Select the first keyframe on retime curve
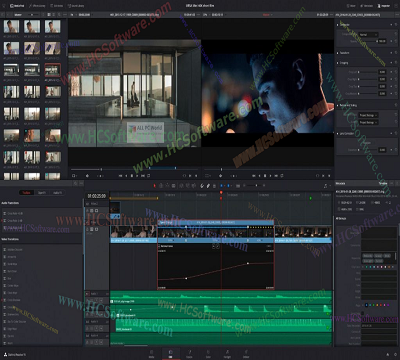Image resolution: width=400 pixels, height=360 pixels. coord(186,278)
